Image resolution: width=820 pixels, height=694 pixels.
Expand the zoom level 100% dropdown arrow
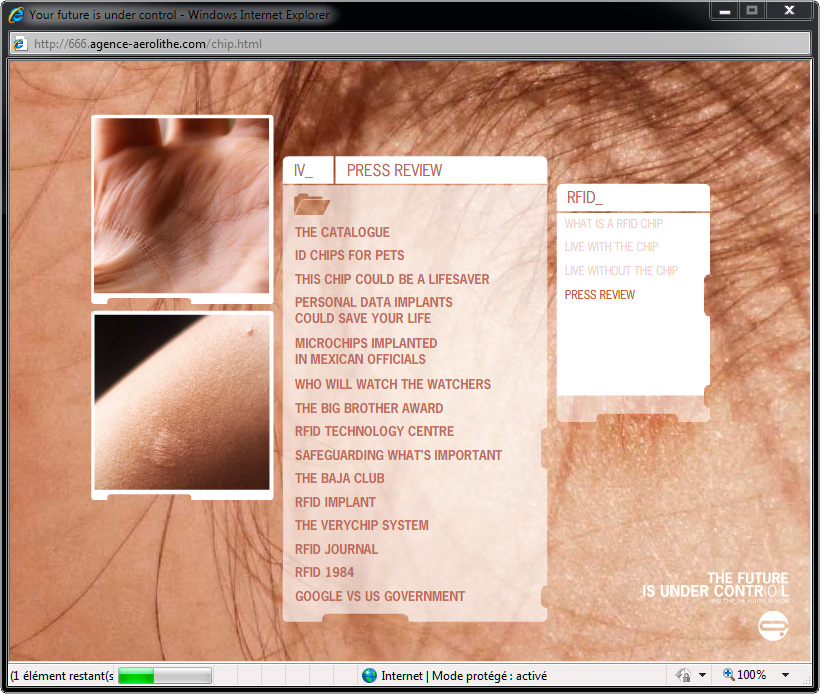click(x=785, y=676)
